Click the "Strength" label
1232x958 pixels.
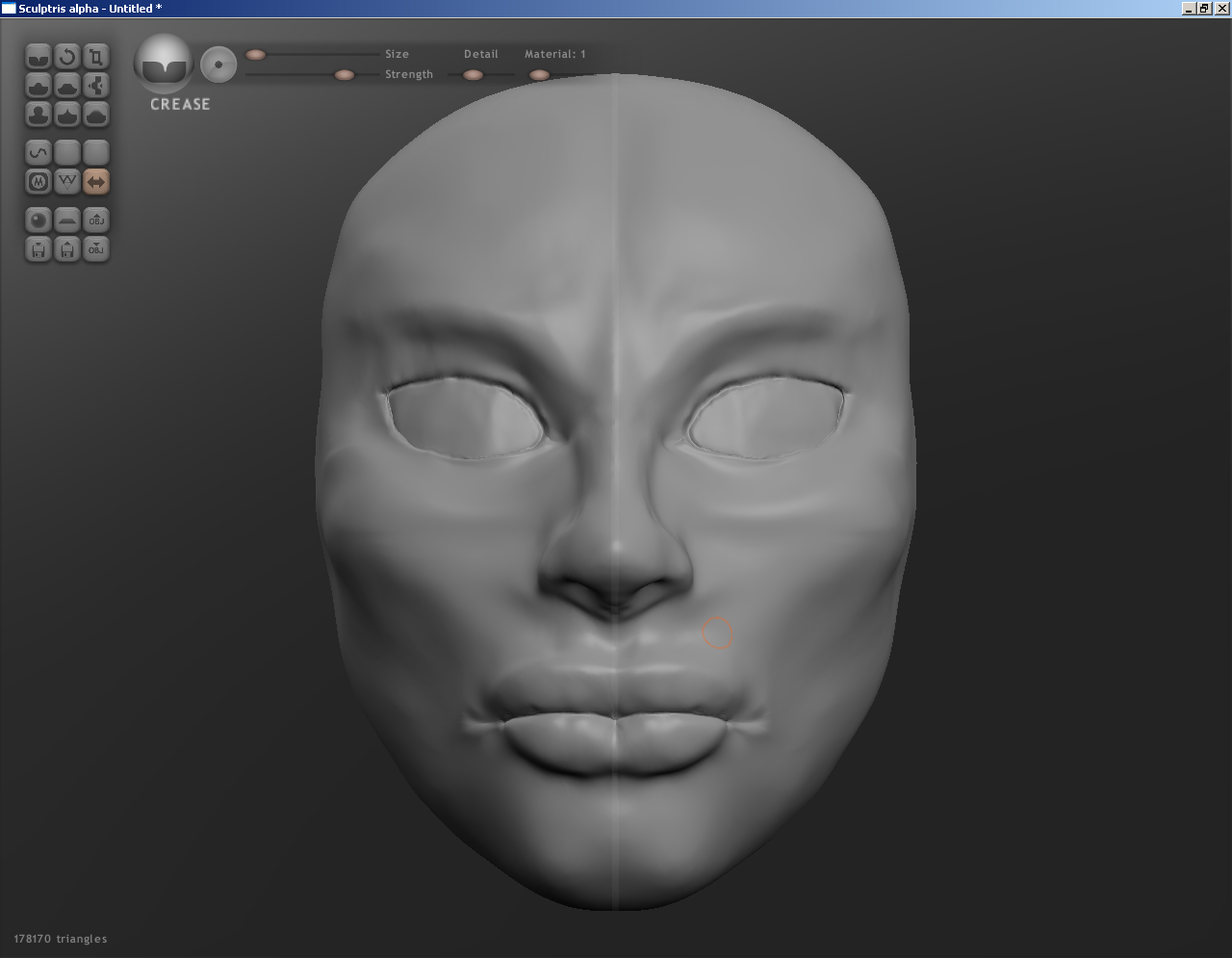point(409,74)
